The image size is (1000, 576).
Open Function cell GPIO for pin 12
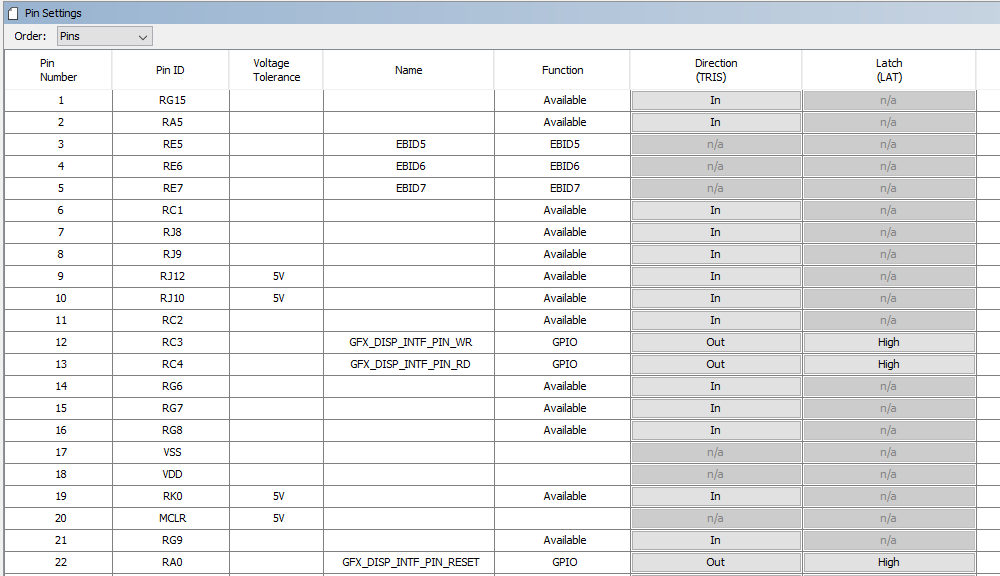(x=563, y=343)
